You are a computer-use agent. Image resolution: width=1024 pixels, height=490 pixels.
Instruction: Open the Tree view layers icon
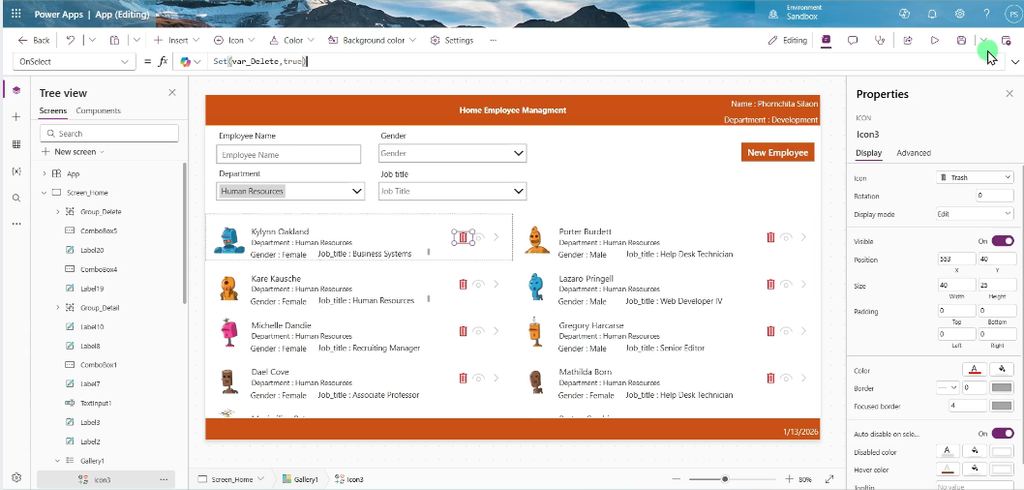(16, 90)
